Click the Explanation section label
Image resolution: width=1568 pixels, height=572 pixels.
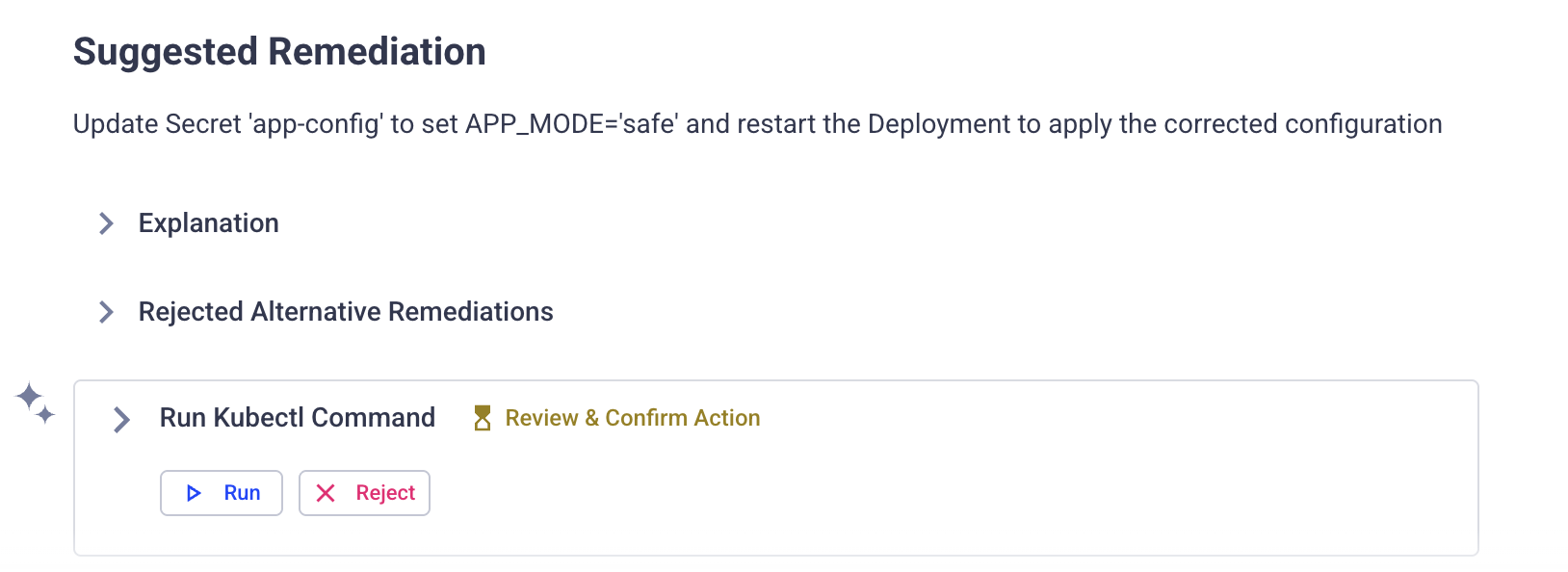(x=208, y=223)
